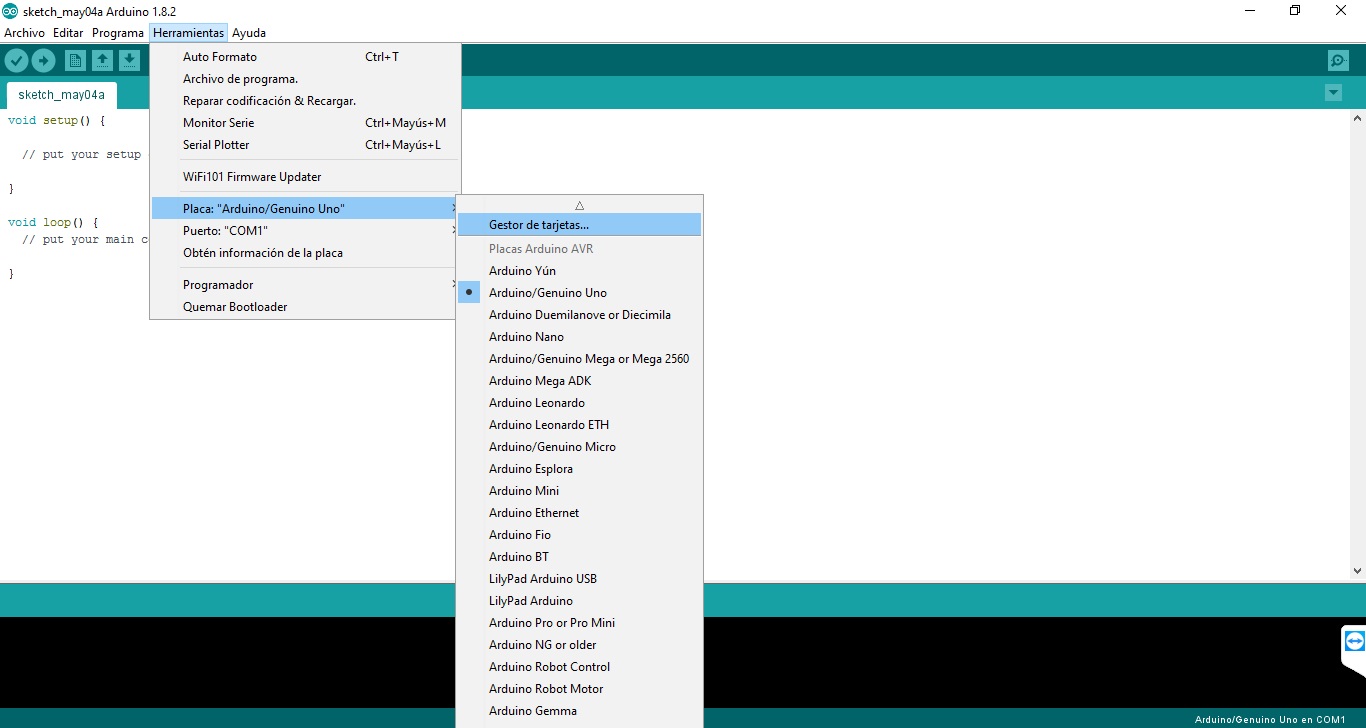Expand the Placa submenu arrow
This screenshot has width=1366, height=728.
pos(454,208)
